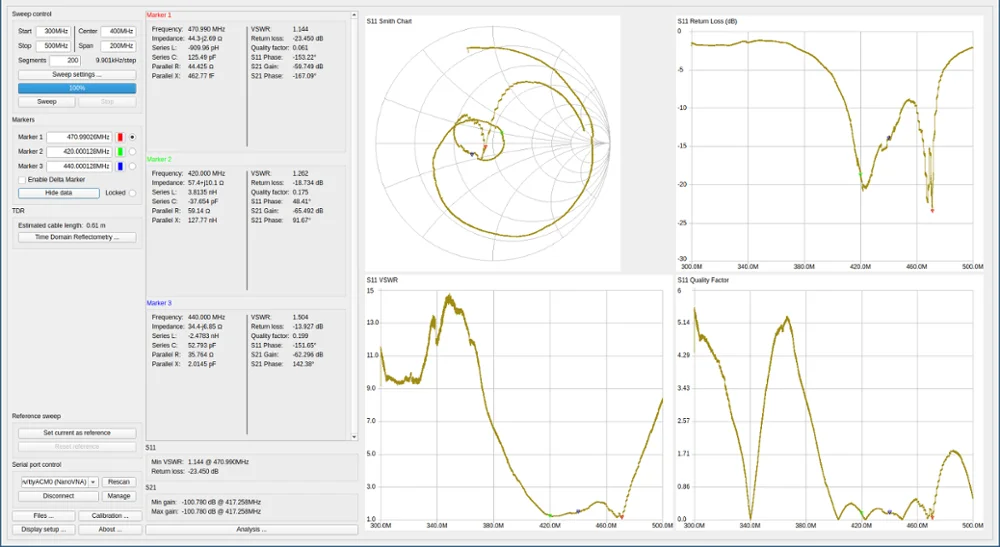Click the Reset reference button
The width and height of the screenshot is (1000, 547).
coord(77,447)
